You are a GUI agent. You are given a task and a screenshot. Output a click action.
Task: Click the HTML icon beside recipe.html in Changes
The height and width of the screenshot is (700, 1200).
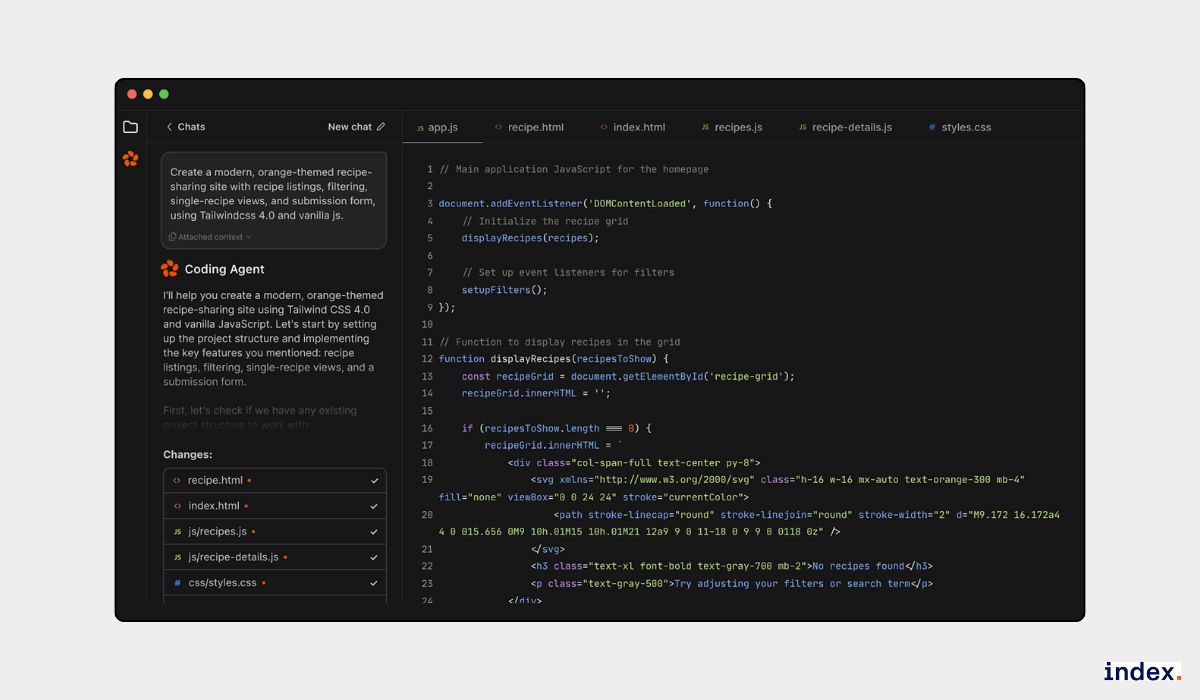(177, 480)
